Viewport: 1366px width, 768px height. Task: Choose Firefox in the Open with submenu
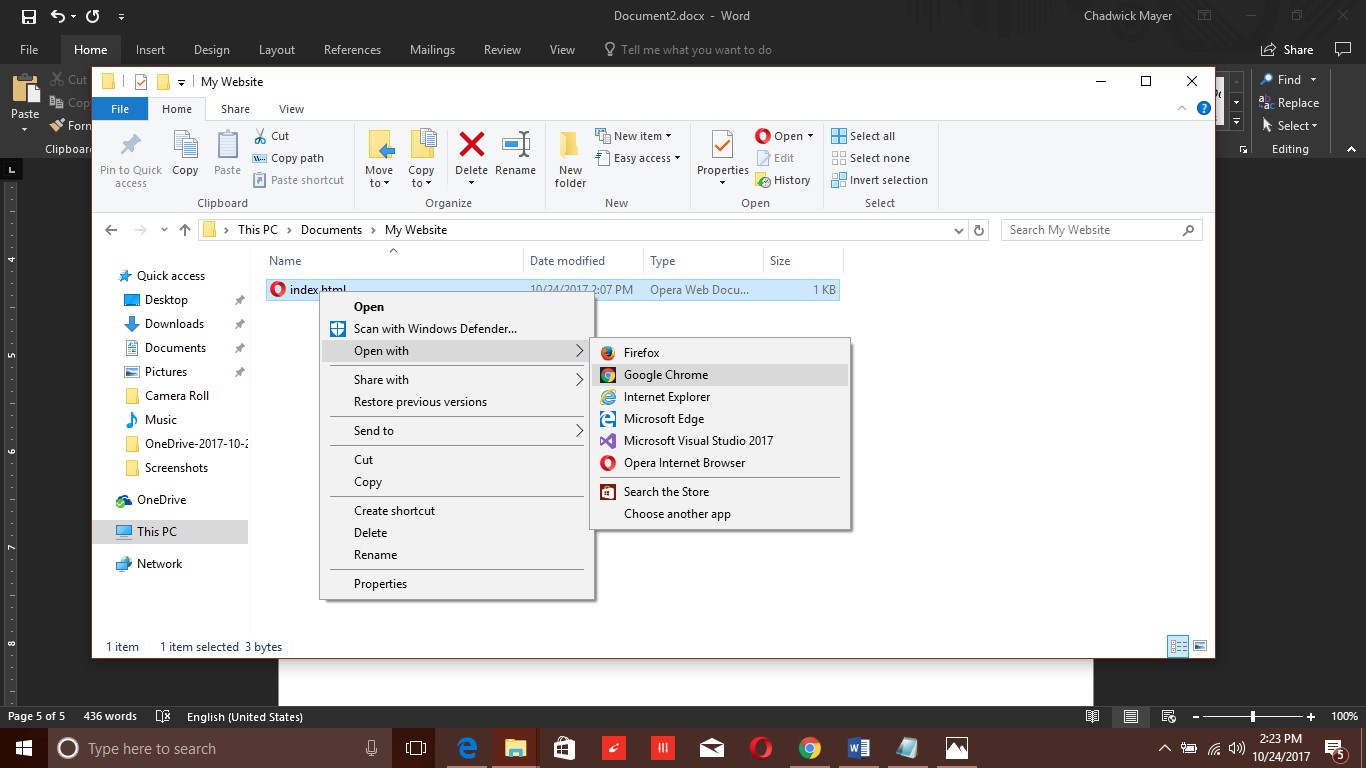pyautogui.click(x=720, y=353)
